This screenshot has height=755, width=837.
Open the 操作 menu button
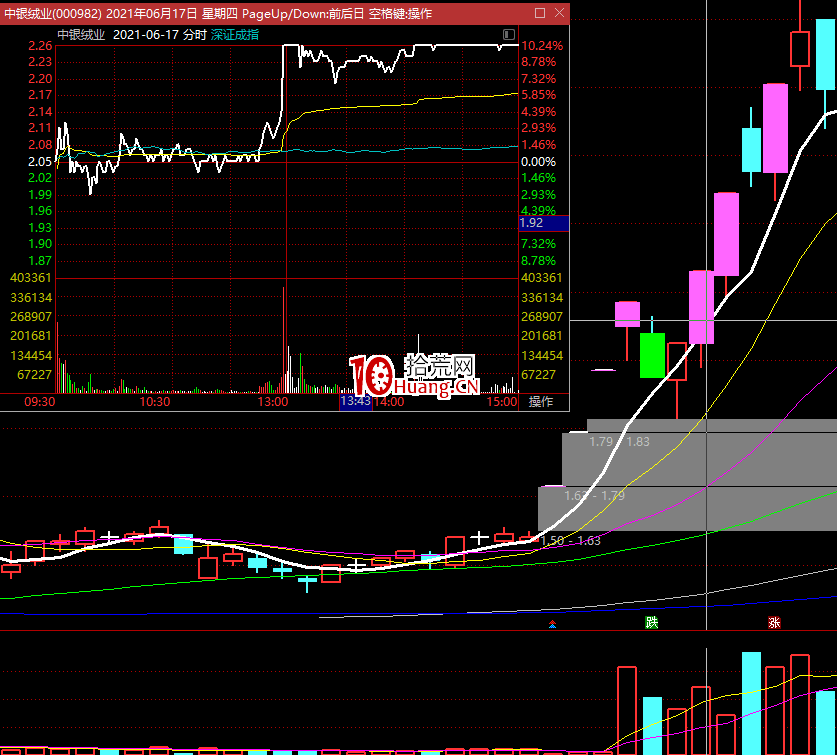point(541,402)
